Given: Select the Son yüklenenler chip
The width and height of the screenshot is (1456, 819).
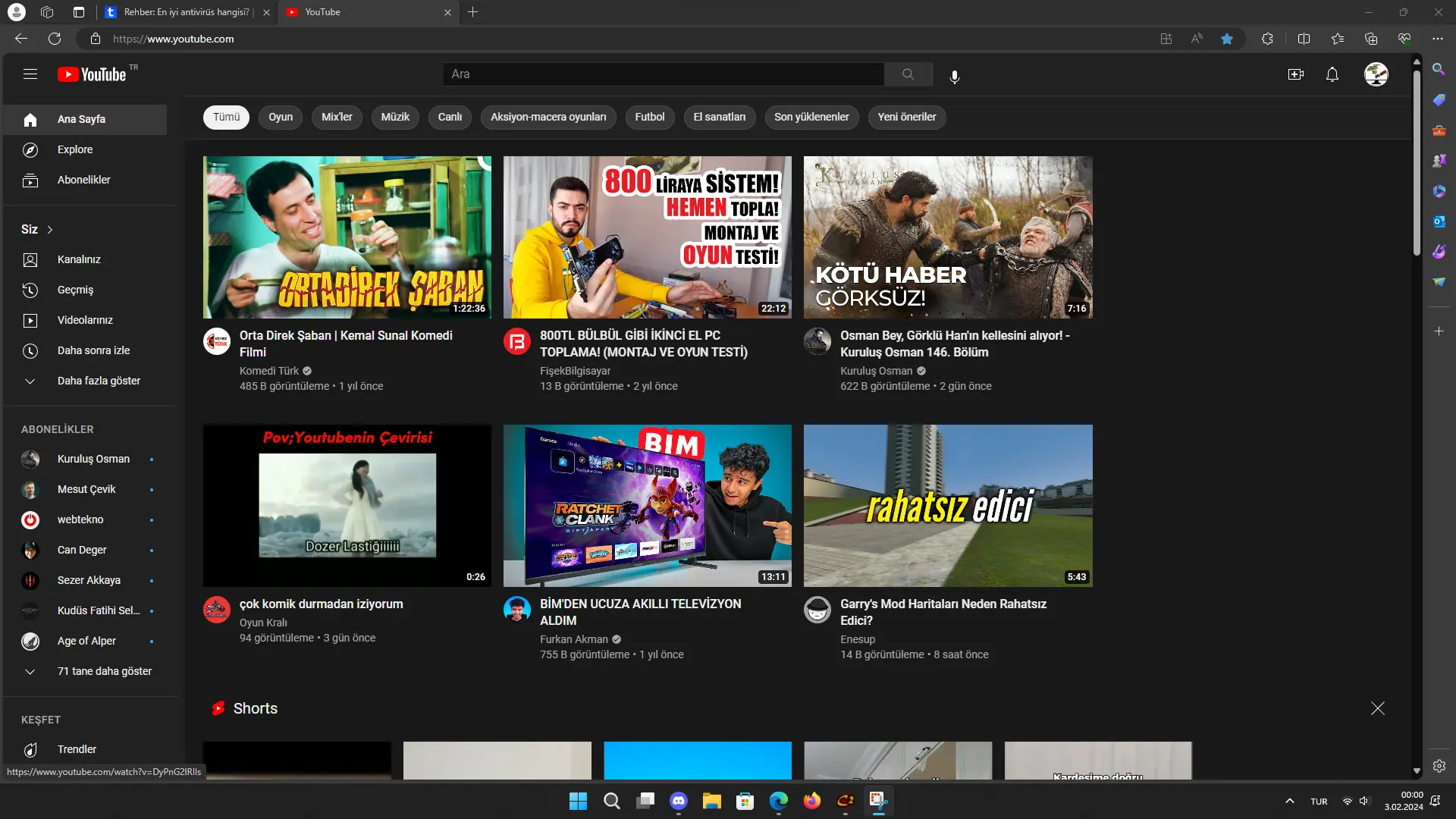Looking at the screenshot, I should click(x=811, y=118).
